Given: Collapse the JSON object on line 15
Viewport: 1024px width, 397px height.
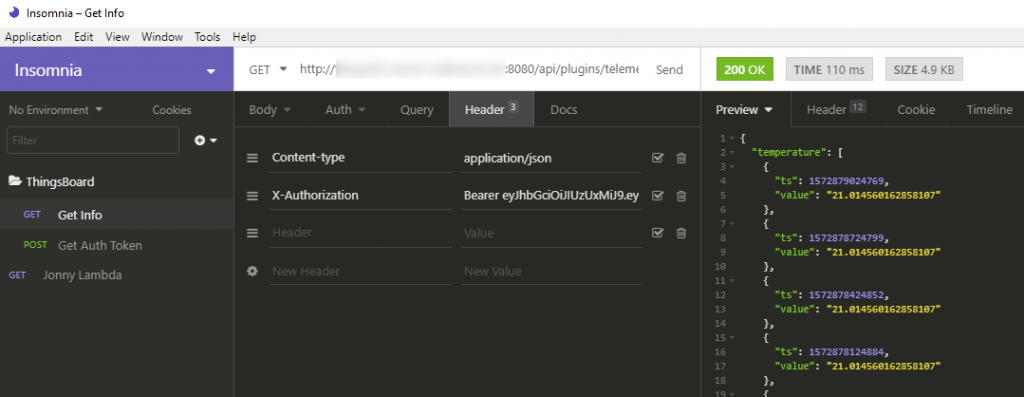Looking at the screenshot, I should pos(733,338).
